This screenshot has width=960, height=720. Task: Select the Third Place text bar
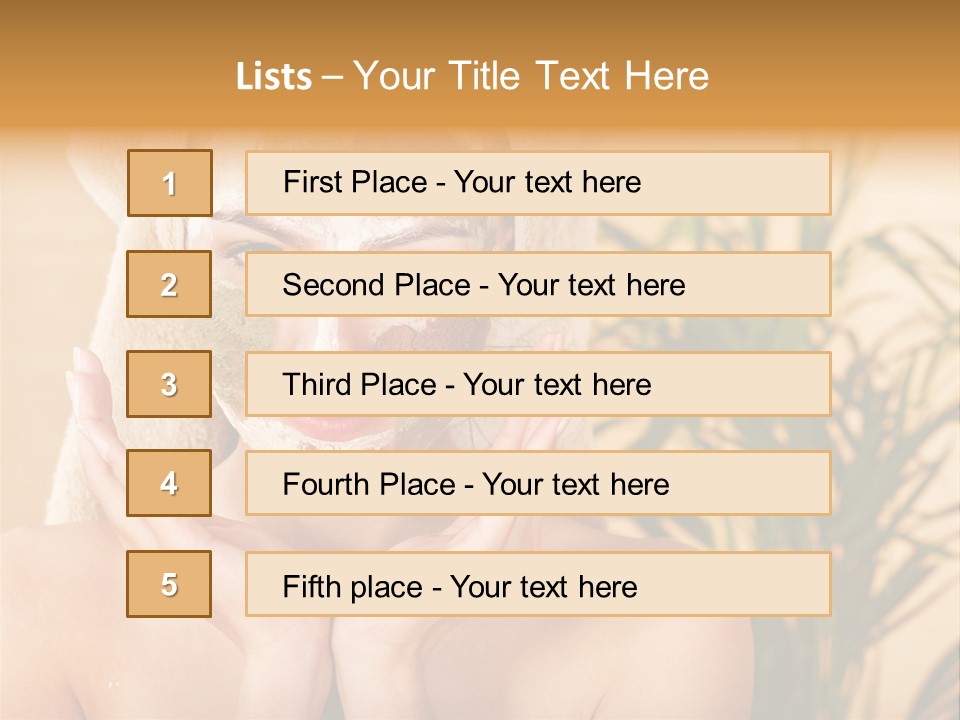(538, 384)
